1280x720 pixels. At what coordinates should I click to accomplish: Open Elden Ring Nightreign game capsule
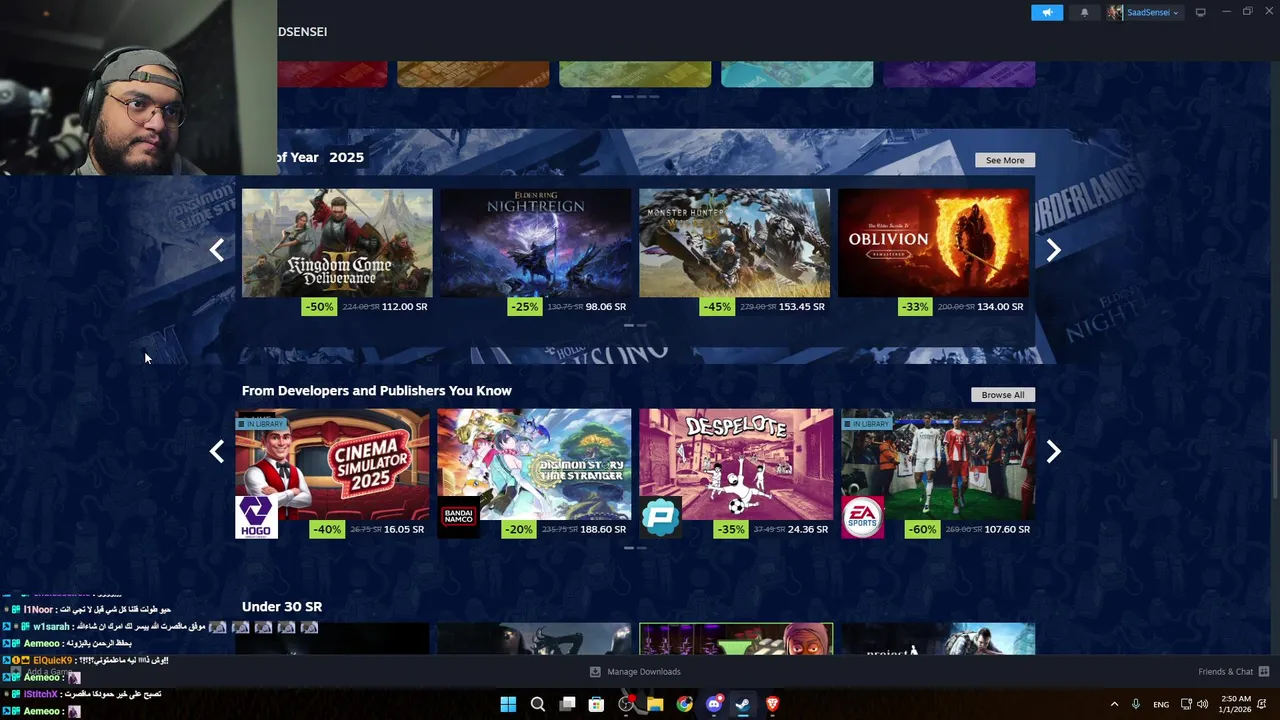point(535,243)
